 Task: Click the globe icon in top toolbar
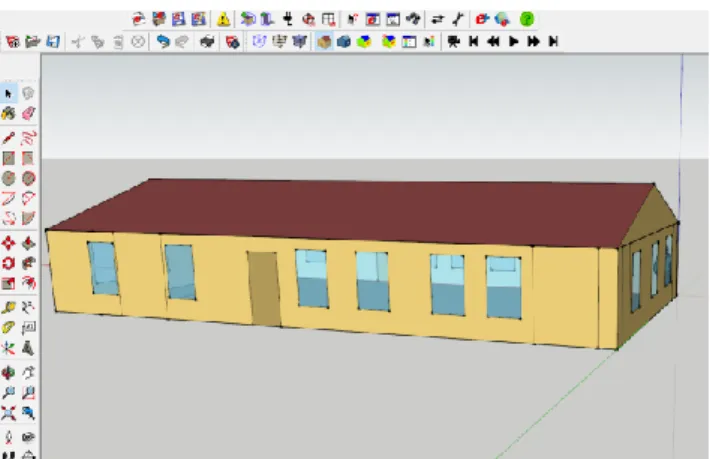click(x=502, y=19)
